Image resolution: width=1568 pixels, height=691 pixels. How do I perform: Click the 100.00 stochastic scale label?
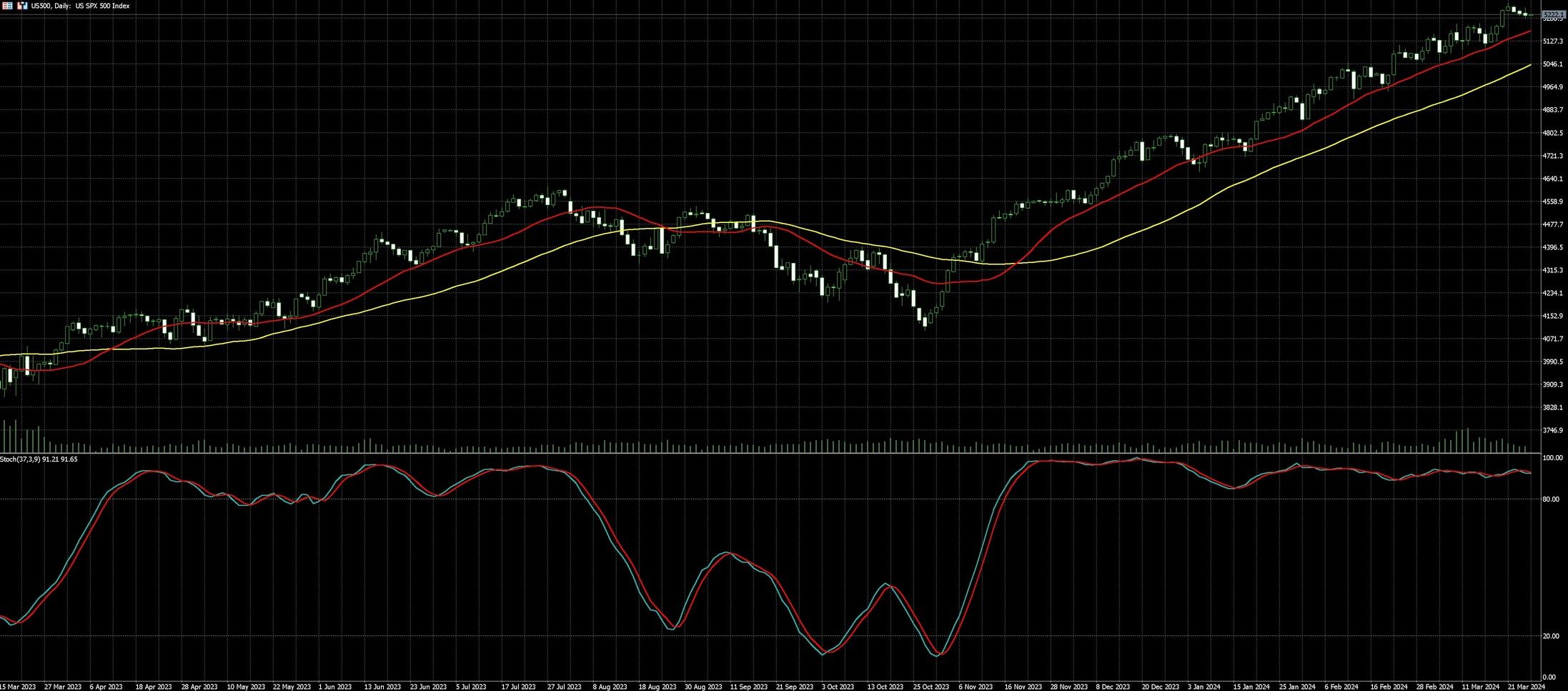[1552, 458]
